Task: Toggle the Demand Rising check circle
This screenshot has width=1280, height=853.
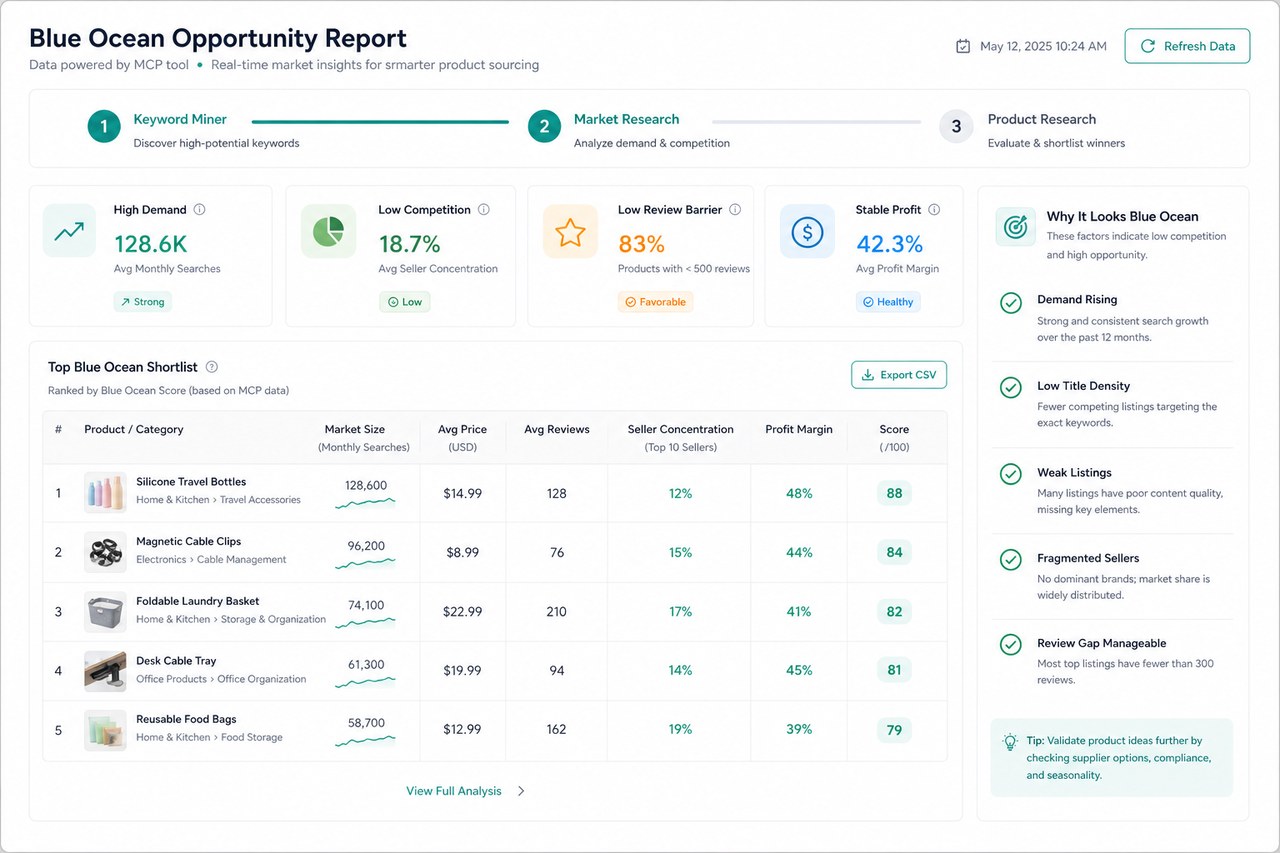Action: click(x=1011, y=302)
